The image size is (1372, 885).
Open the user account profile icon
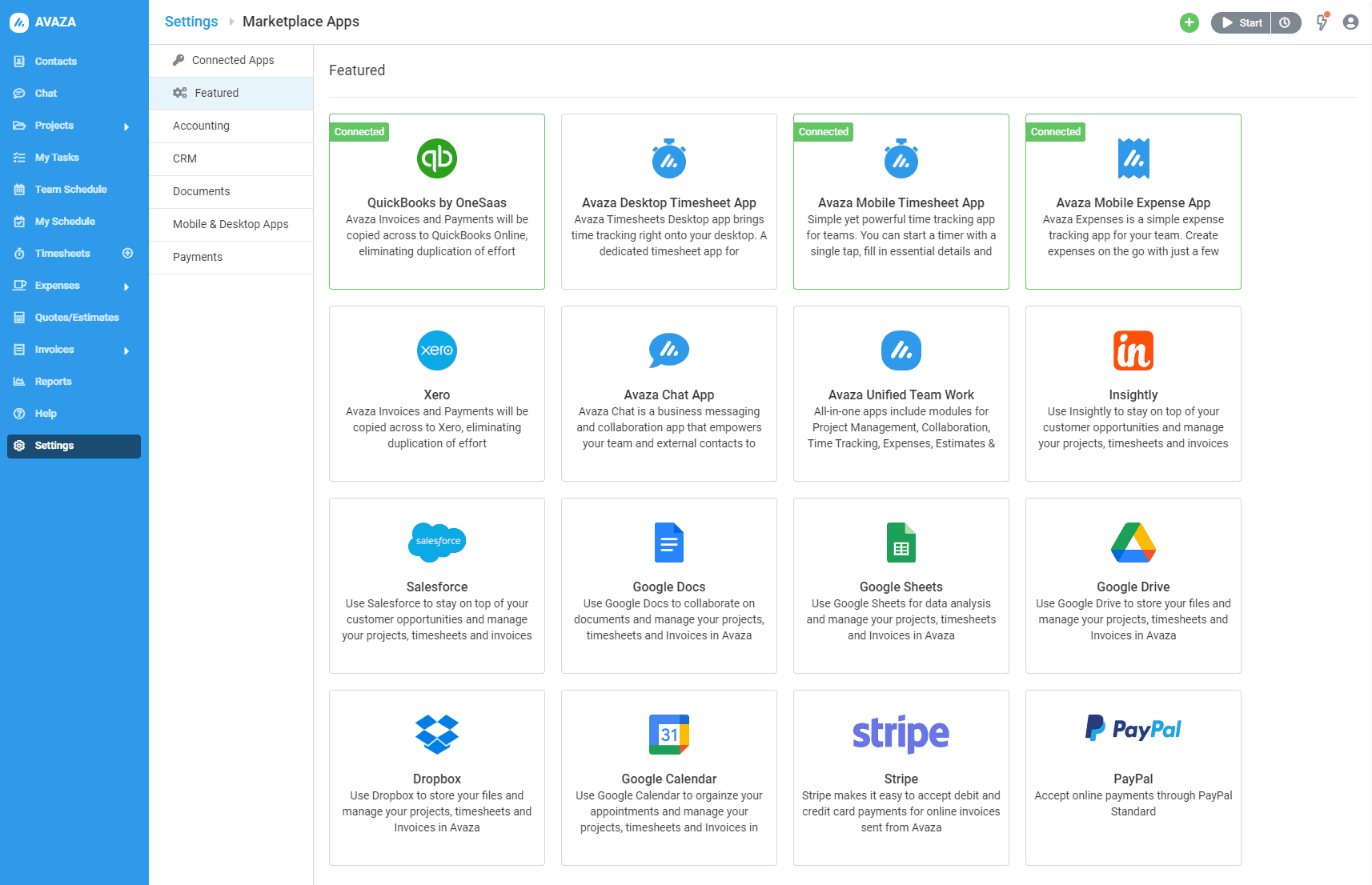(1351, 22)
